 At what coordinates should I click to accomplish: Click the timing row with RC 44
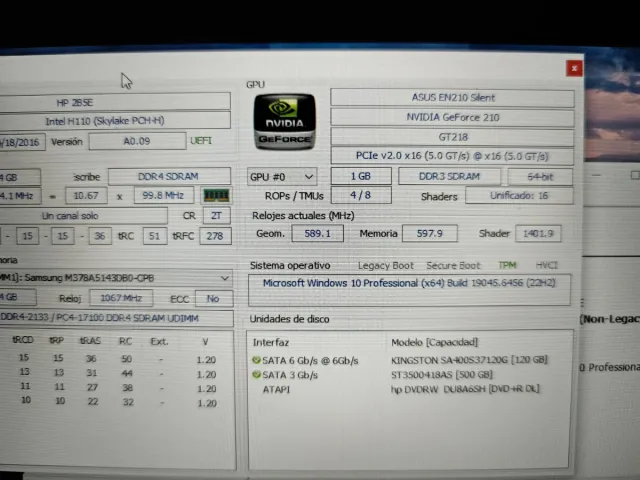pyautogui.click(x=116, y=373)
